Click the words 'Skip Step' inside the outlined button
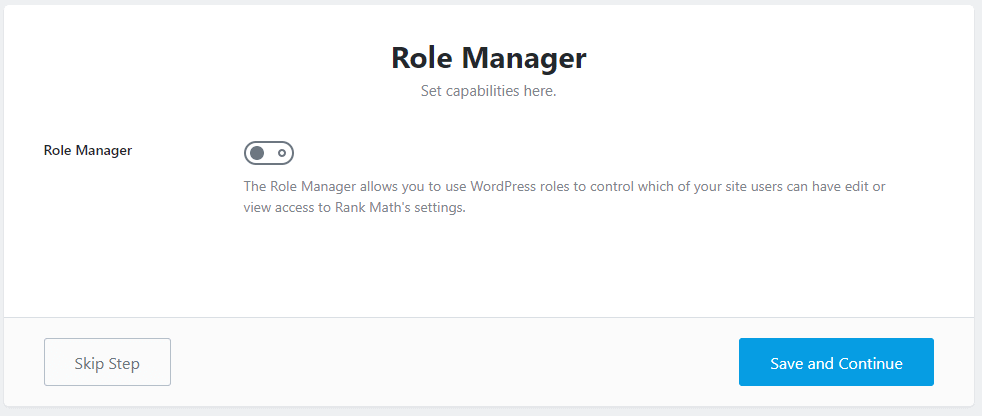Screen dimensions: 982x416 point(107,363)
